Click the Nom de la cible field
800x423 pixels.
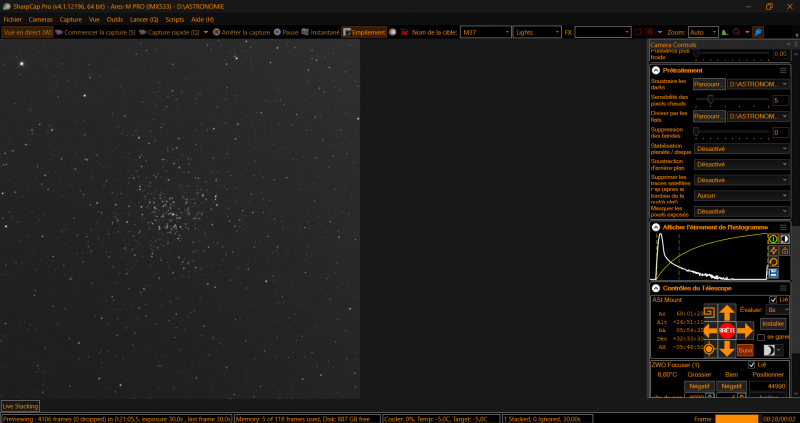pos(482,32)
